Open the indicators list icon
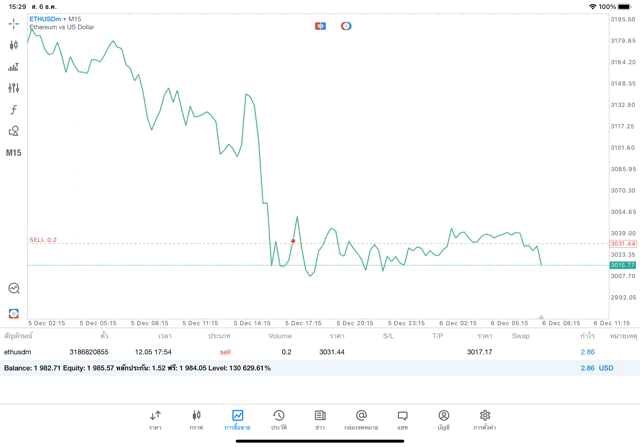This screenshot has width=640, height=447. pos(13,67)
